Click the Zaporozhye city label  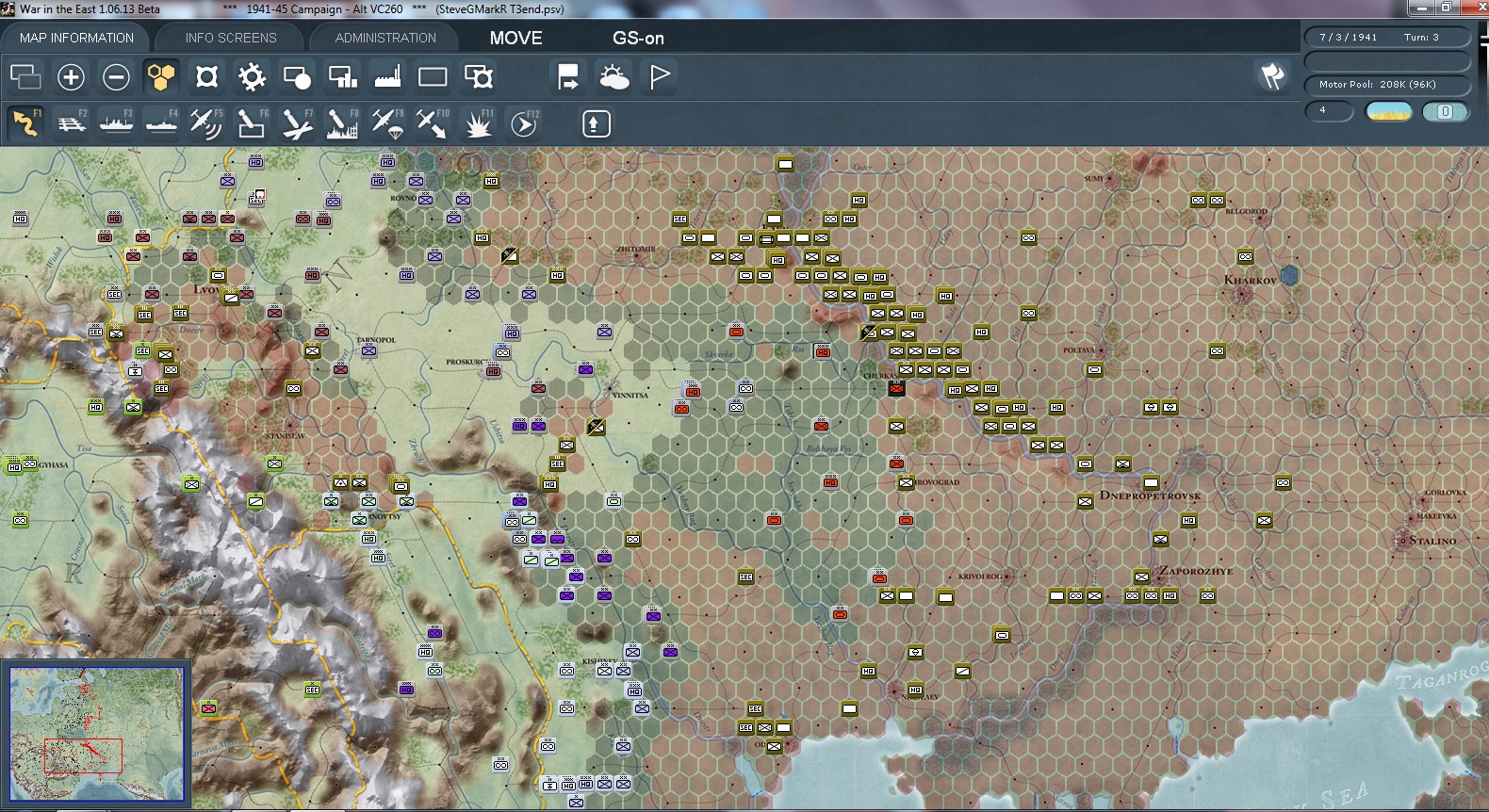[x=1195, y=571]
